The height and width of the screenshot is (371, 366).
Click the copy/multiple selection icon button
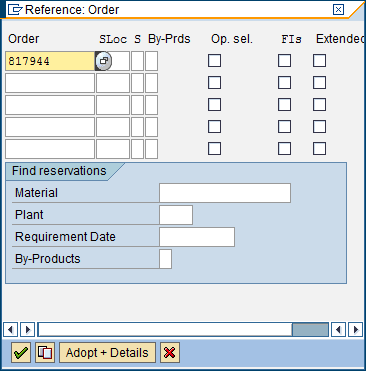click(45, 352)
